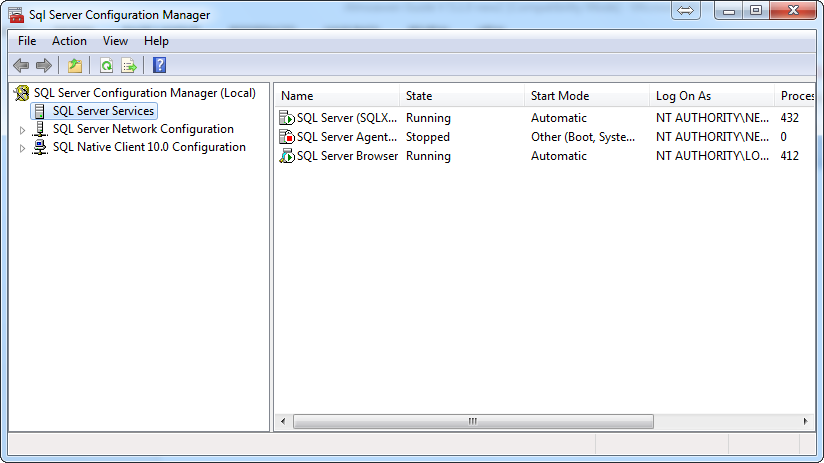Click the Export List toolbar icon
This screenshot has width=824, height=463.
click(129, 66)
